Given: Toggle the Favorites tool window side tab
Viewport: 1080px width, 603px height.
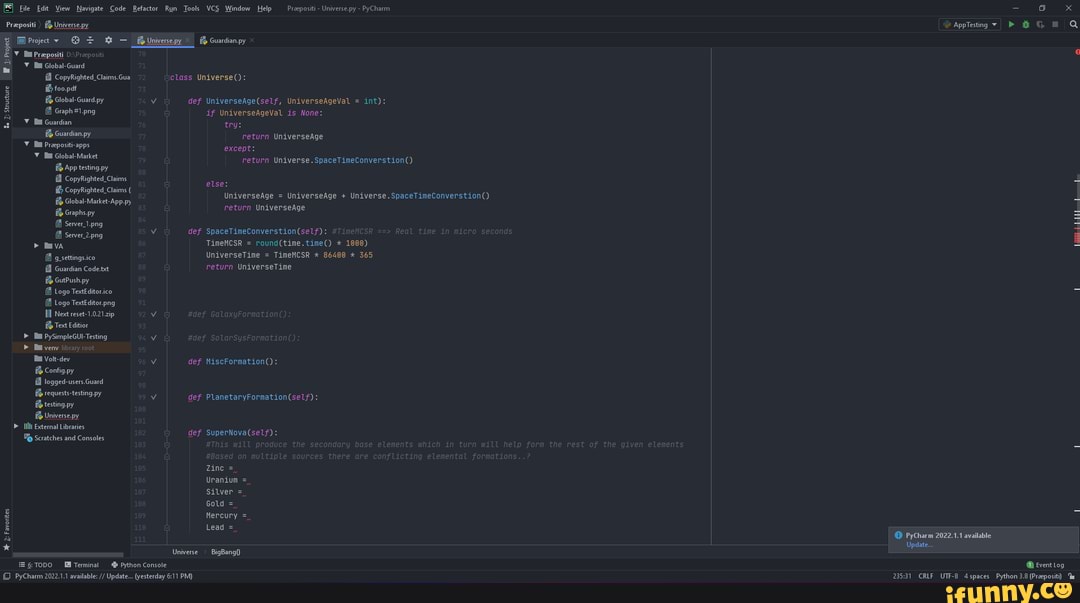Looking at the screenshot, I should (6, 526).
